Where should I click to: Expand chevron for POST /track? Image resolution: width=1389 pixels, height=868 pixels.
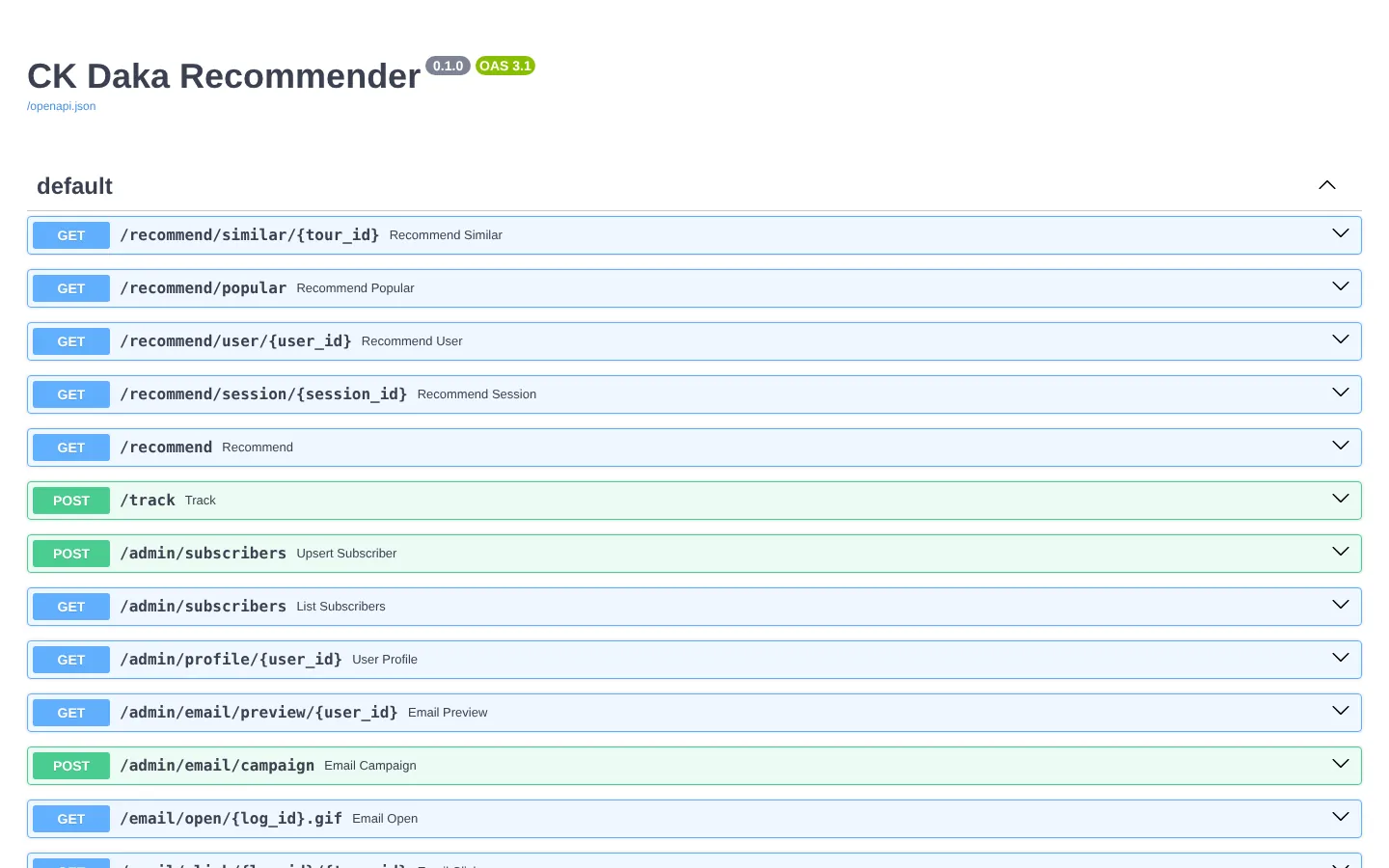1341,499
